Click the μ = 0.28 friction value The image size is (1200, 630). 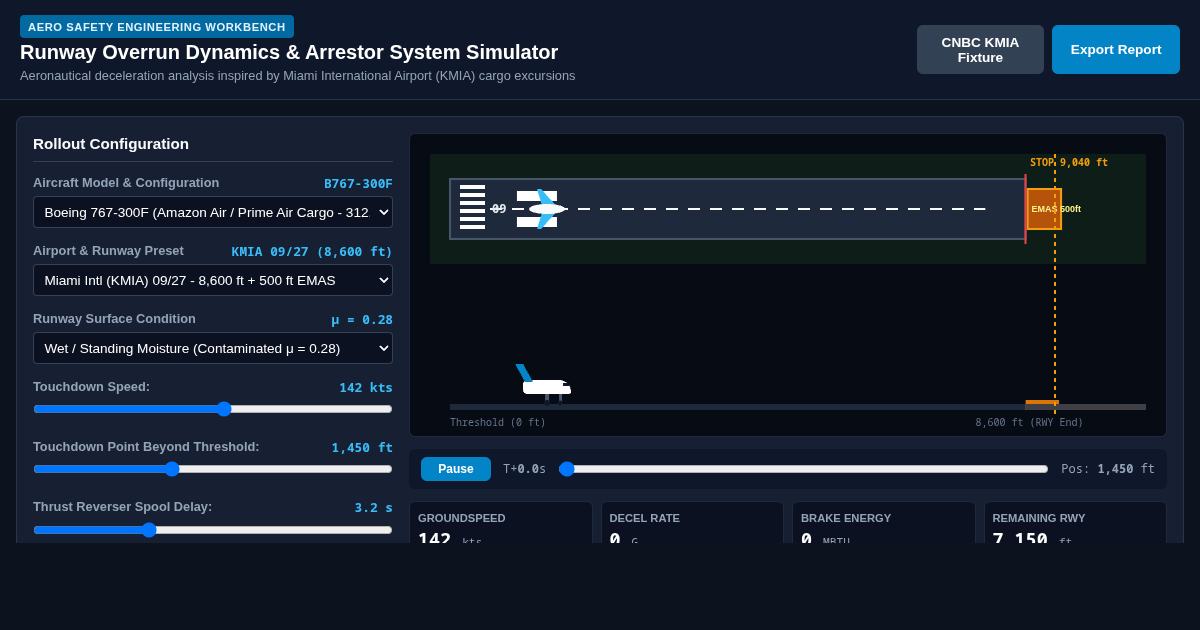pos(362,319)
